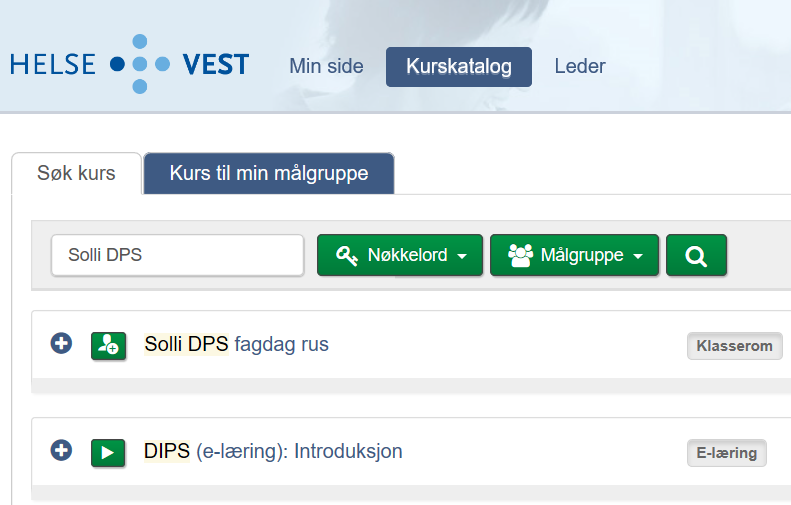The height and width of the screenshot is (505, 791).
Task: Click the search field containing Solli DPS
Action: point(177,255)
